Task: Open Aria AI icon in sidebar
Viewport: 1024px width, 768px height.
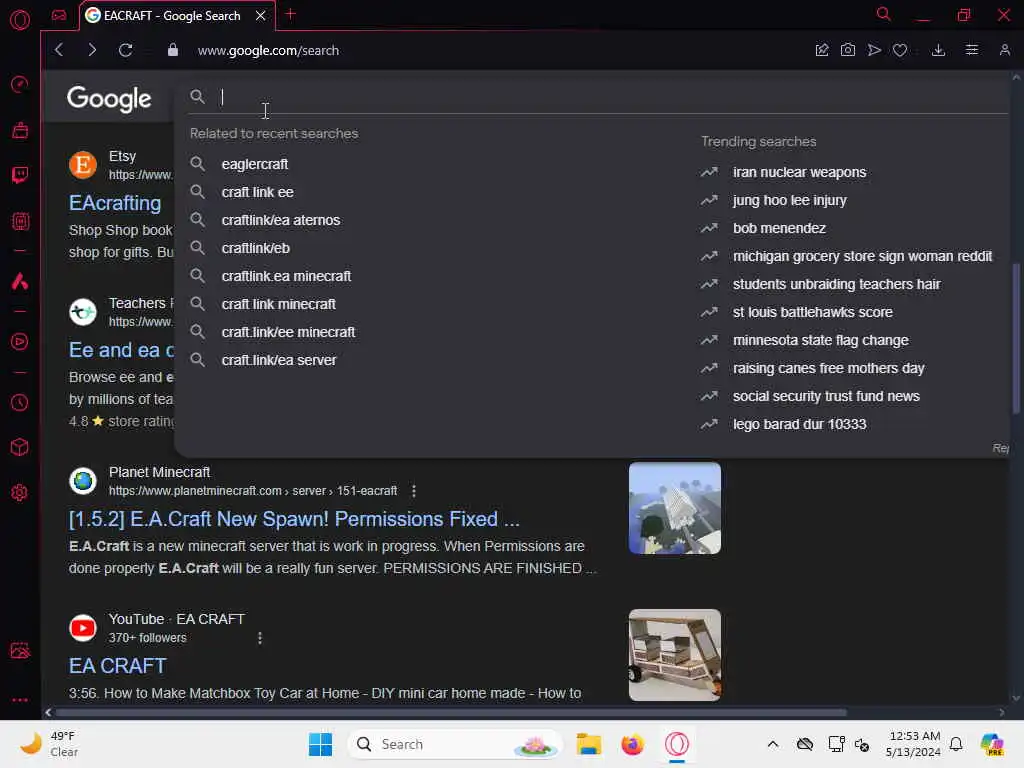Action: click(x=20, y=281)
